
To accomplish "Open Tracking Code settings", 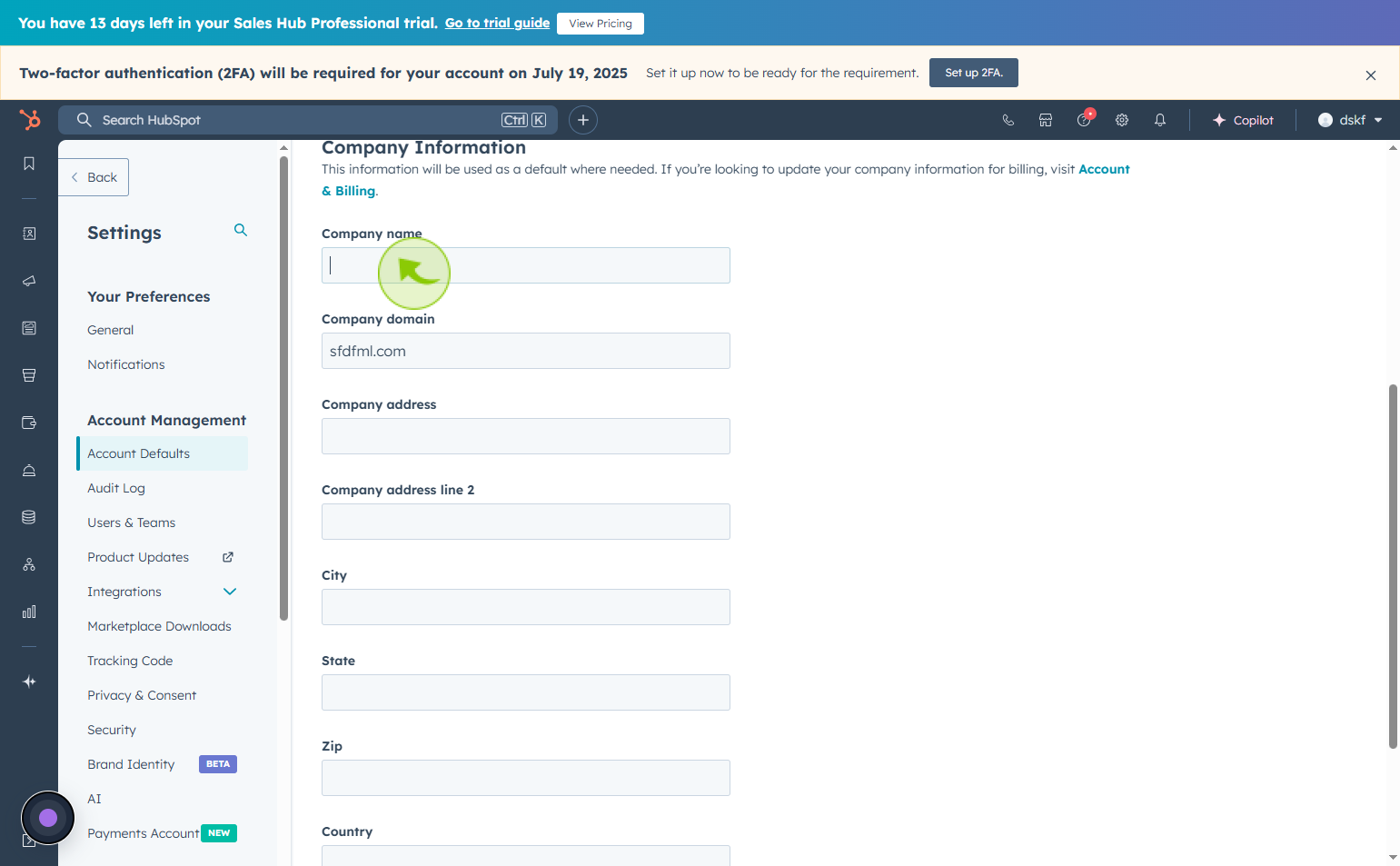I will [130, 661].
